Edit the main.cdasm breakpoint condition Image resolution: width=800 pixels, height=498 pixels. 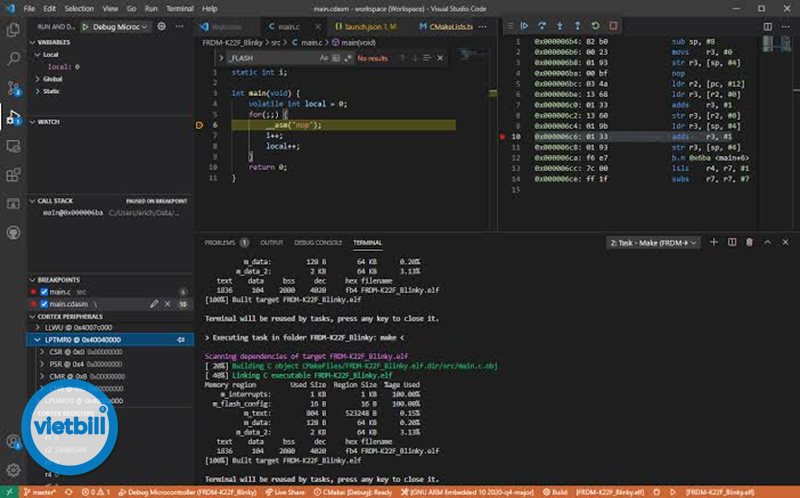(154, 304)
